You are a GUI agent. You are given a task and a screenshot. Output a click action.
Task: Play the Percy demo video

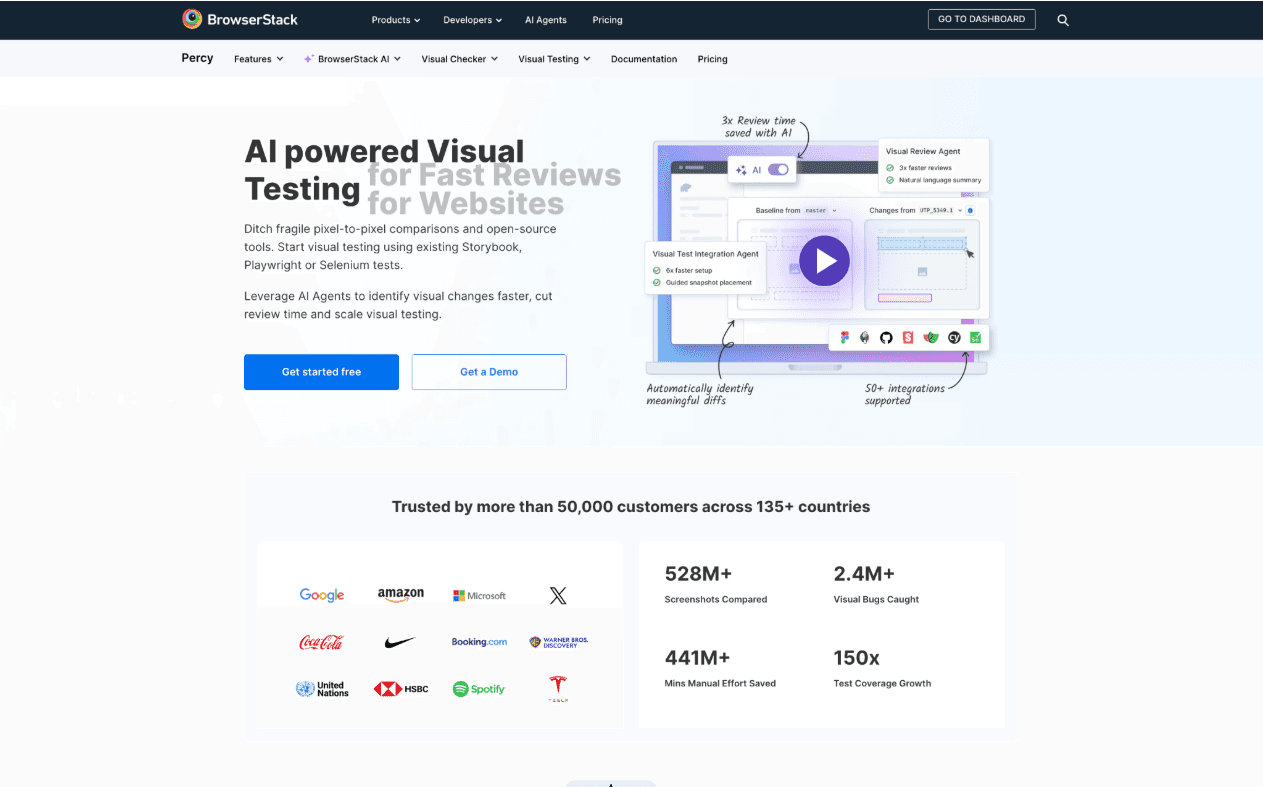tap(824, 261)
